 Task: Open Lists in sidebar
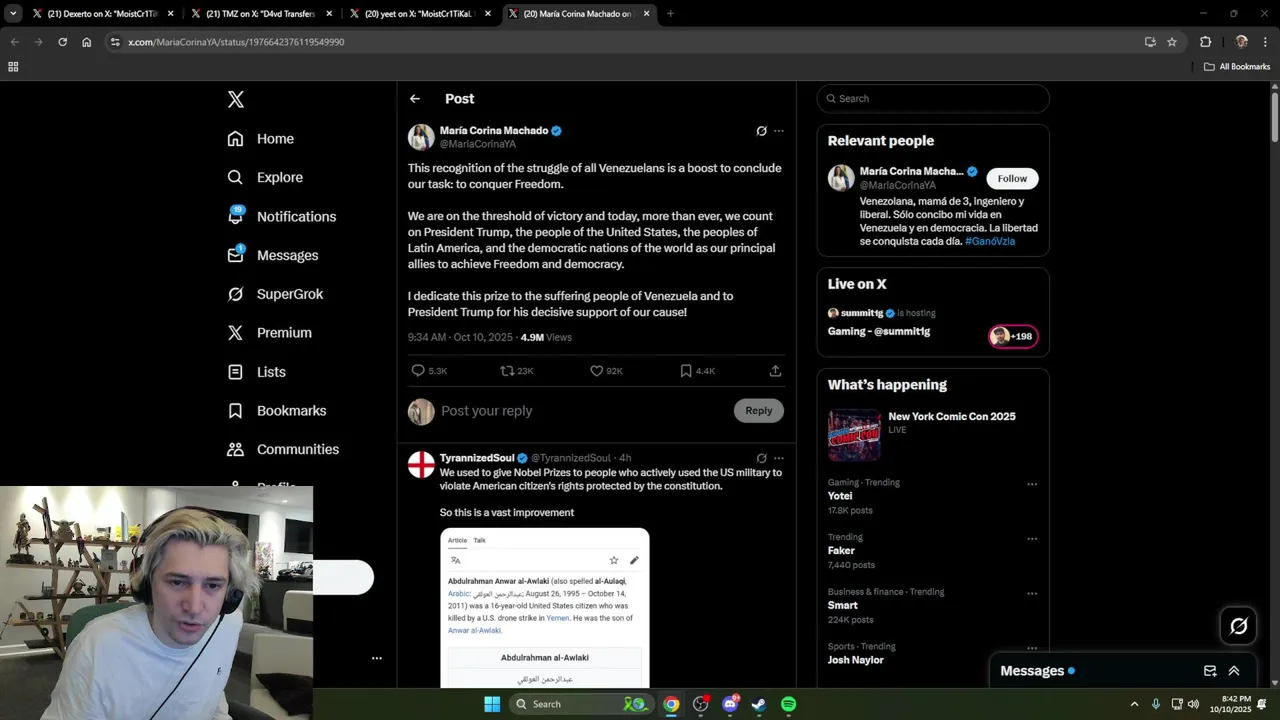(x=257, y=372)
